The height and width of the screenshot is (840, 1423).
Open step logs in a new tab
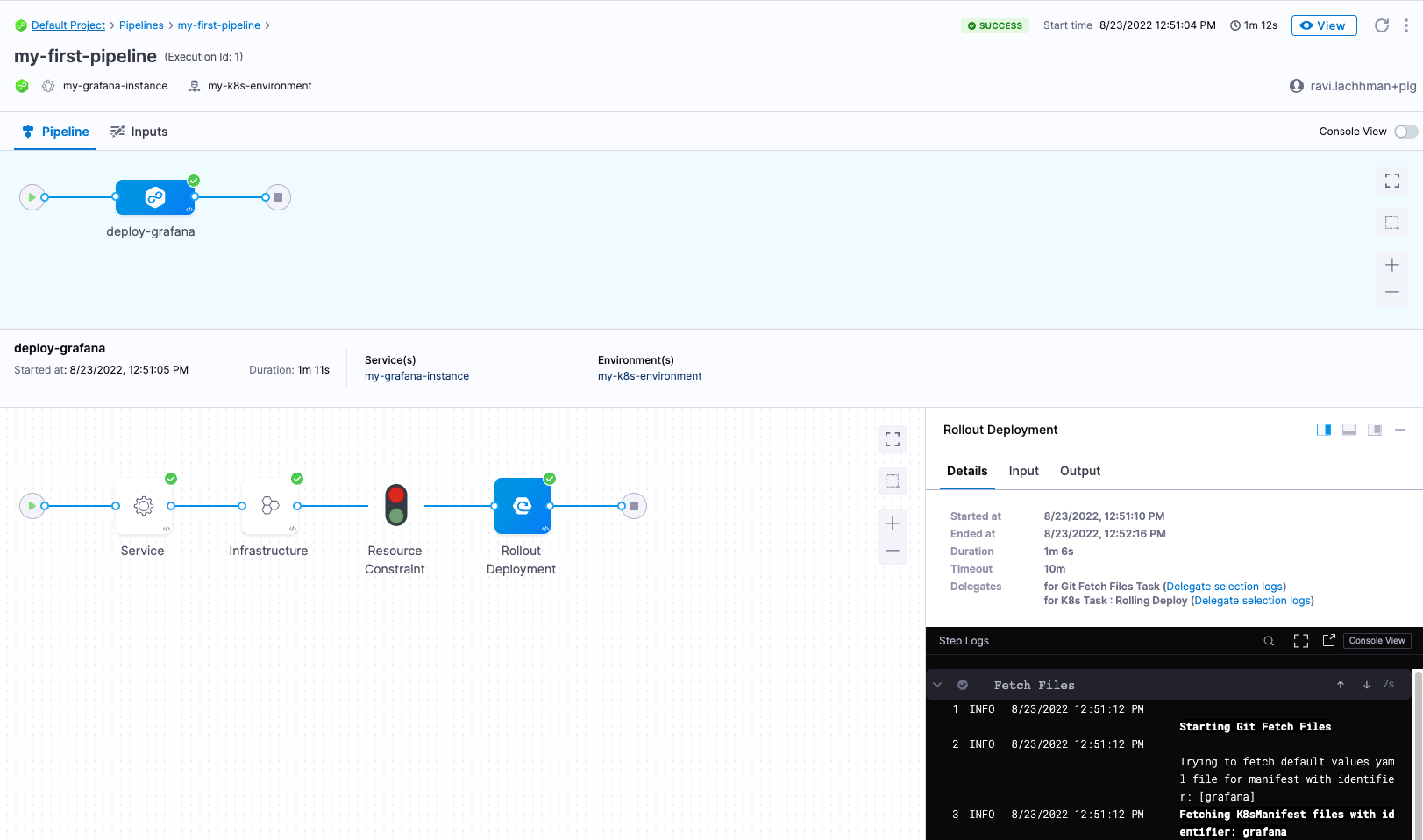coord(1329,640)
